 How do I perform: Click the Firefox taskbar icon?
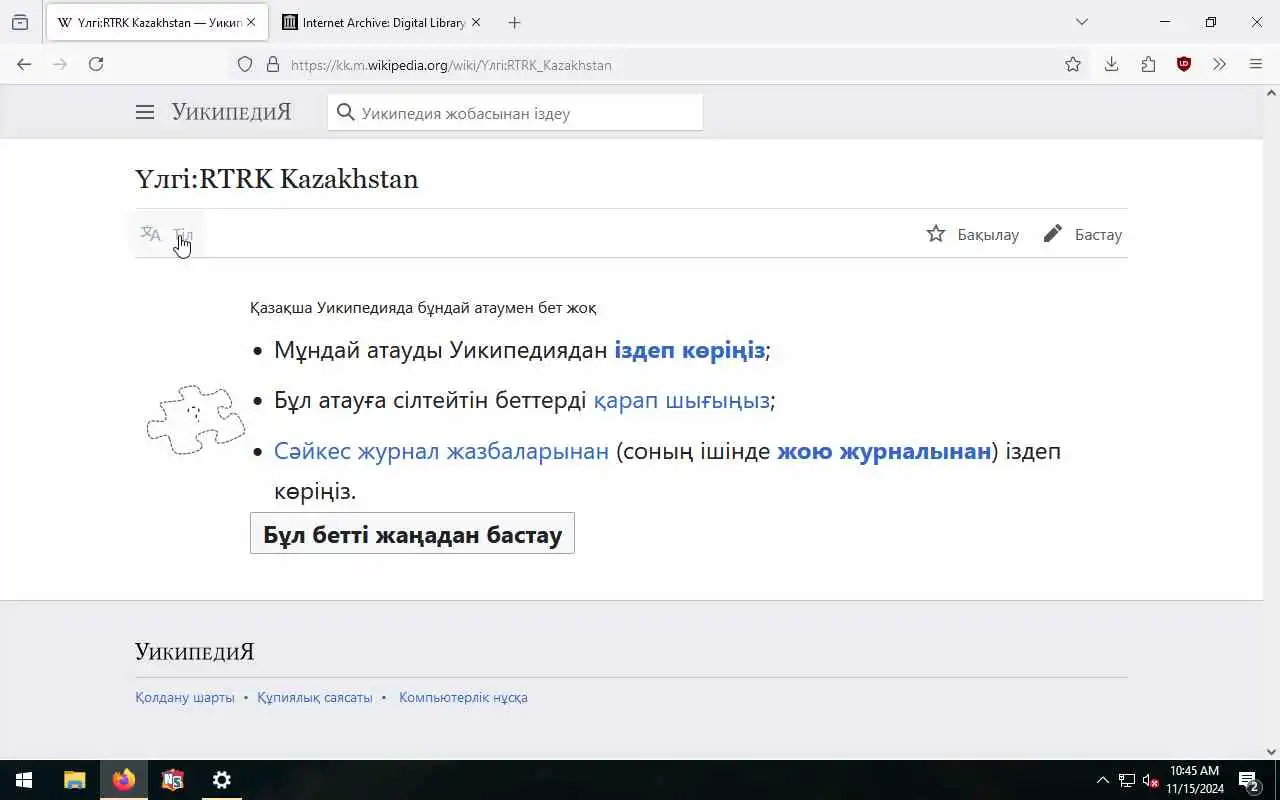coord(124,780)
